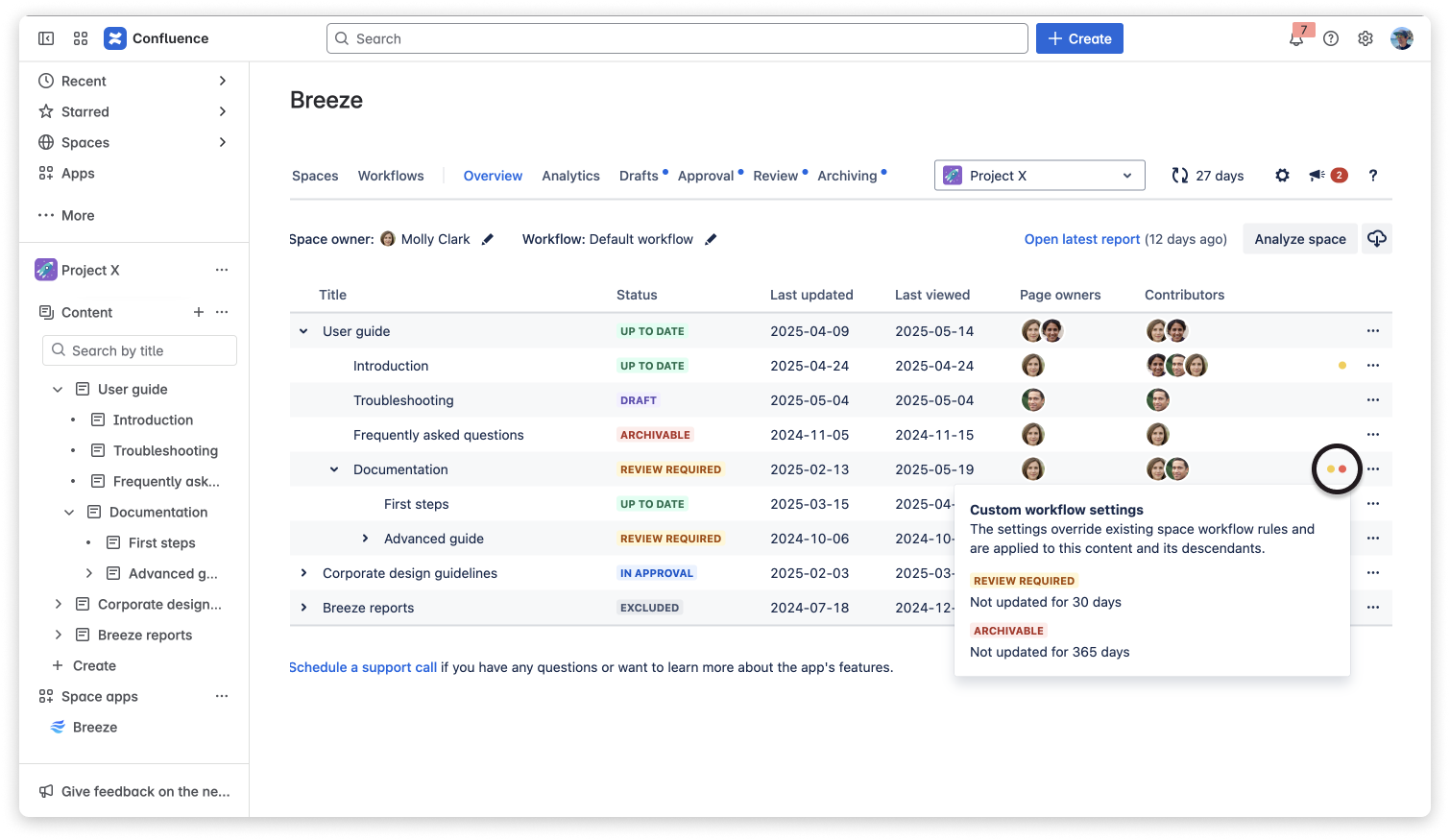
Task: Expand Corporate design in sidebar tree
Action: pos(58,604)
